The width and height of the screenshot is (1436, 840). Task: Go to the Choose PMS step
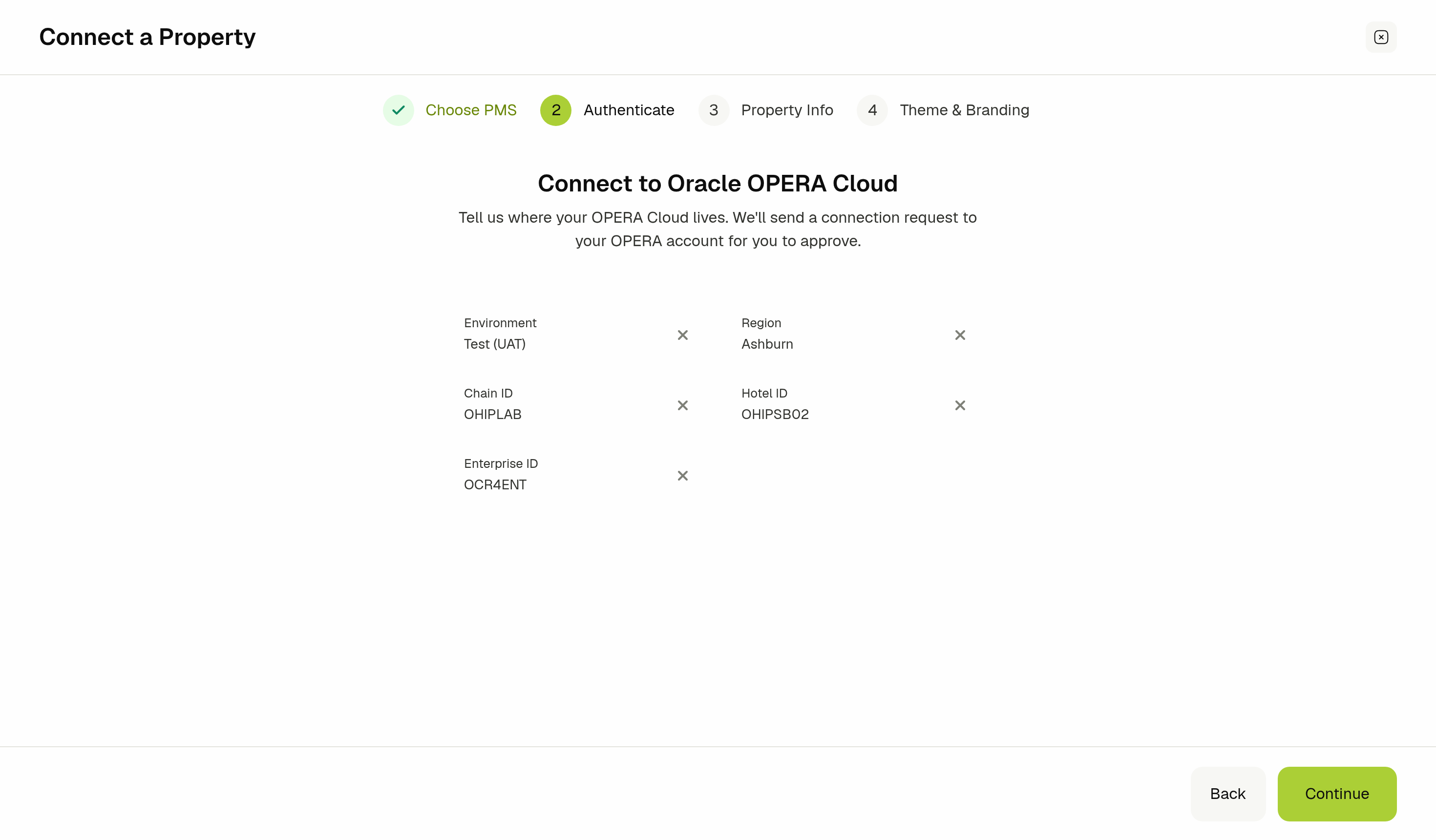tap(471, 110)
